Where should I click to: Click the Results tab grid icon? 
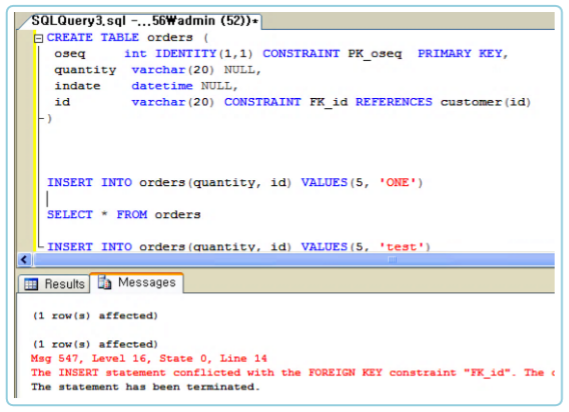click(31, 284)
